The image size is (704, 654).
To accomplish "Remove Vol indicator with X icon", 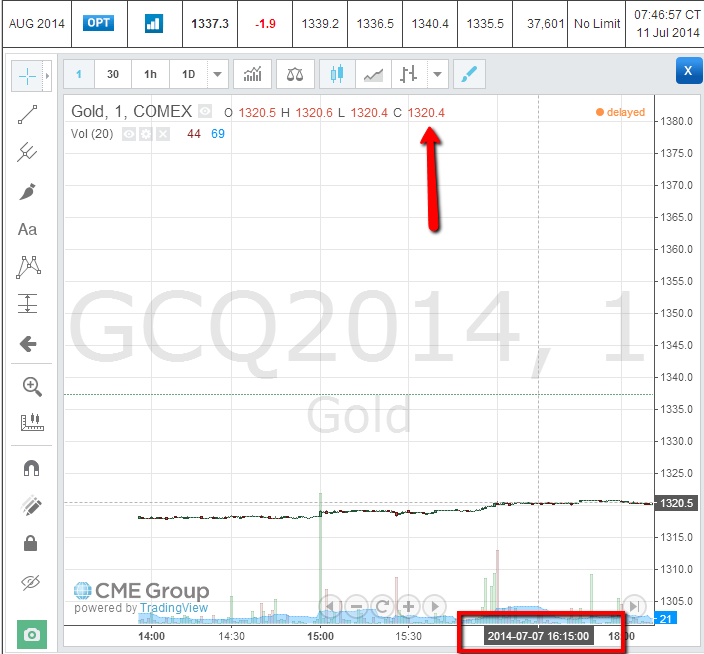I will tap(163, 134).
